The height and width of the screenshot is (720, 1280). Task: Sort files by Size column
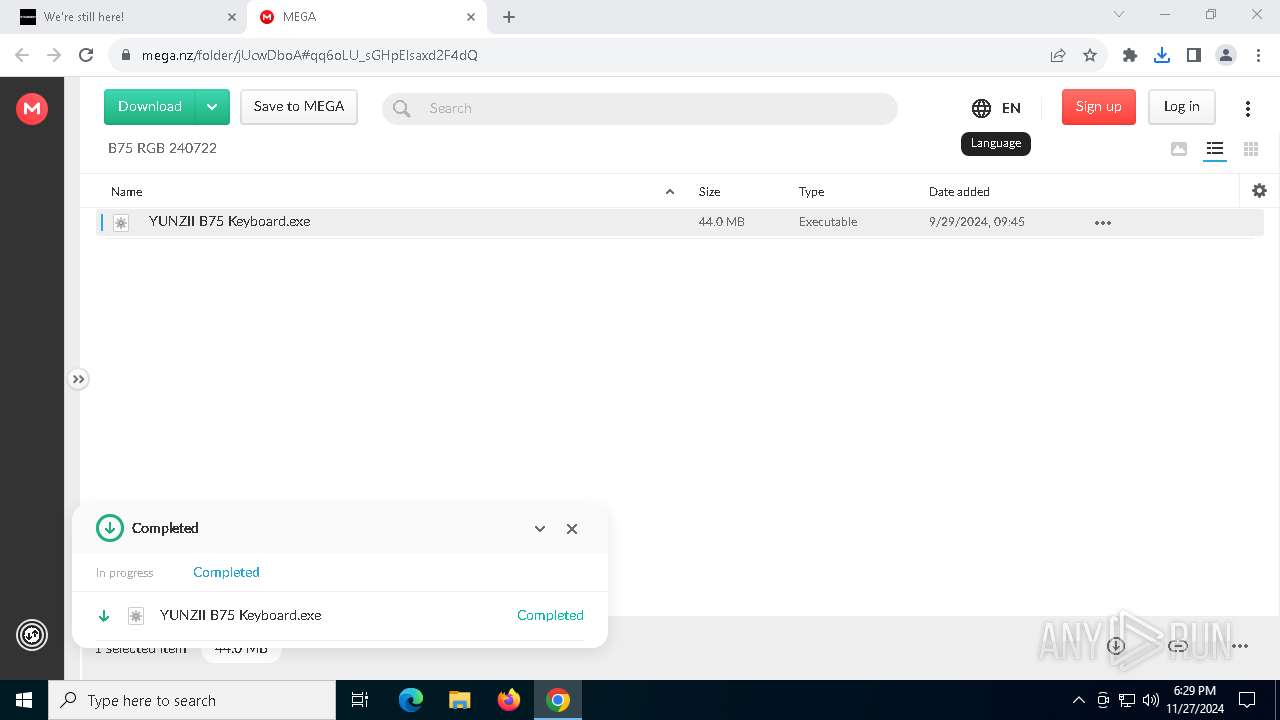point(710,192)
